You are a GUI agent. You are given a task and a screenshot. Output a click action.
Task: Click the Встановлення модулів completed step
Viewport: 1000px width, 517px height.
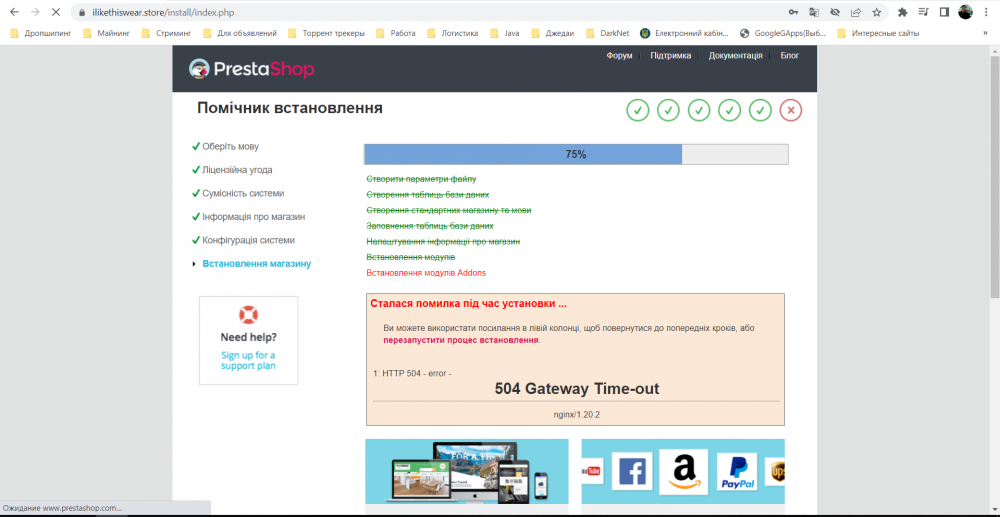(x=411, y=258)
